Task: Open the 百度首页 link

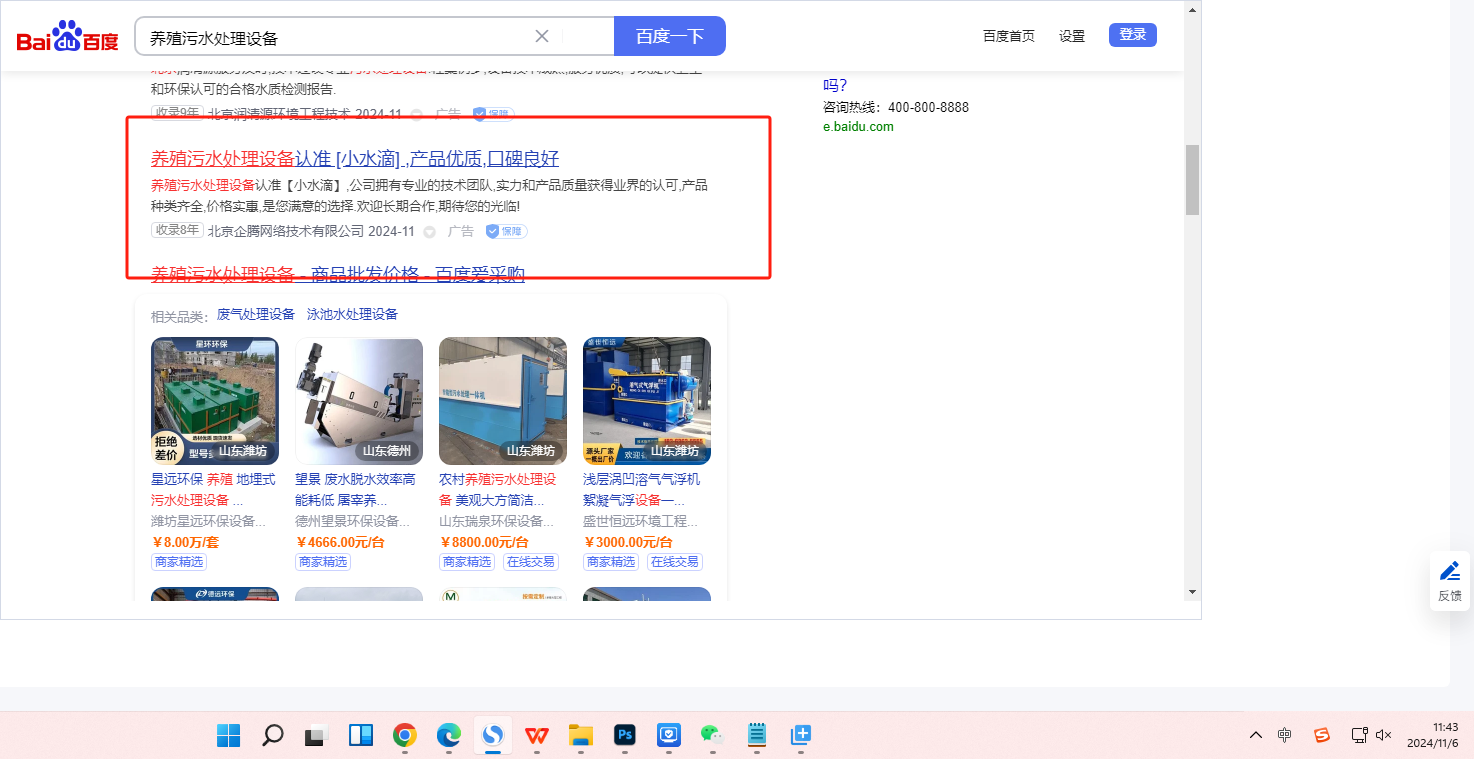Action: point(1009,36)
